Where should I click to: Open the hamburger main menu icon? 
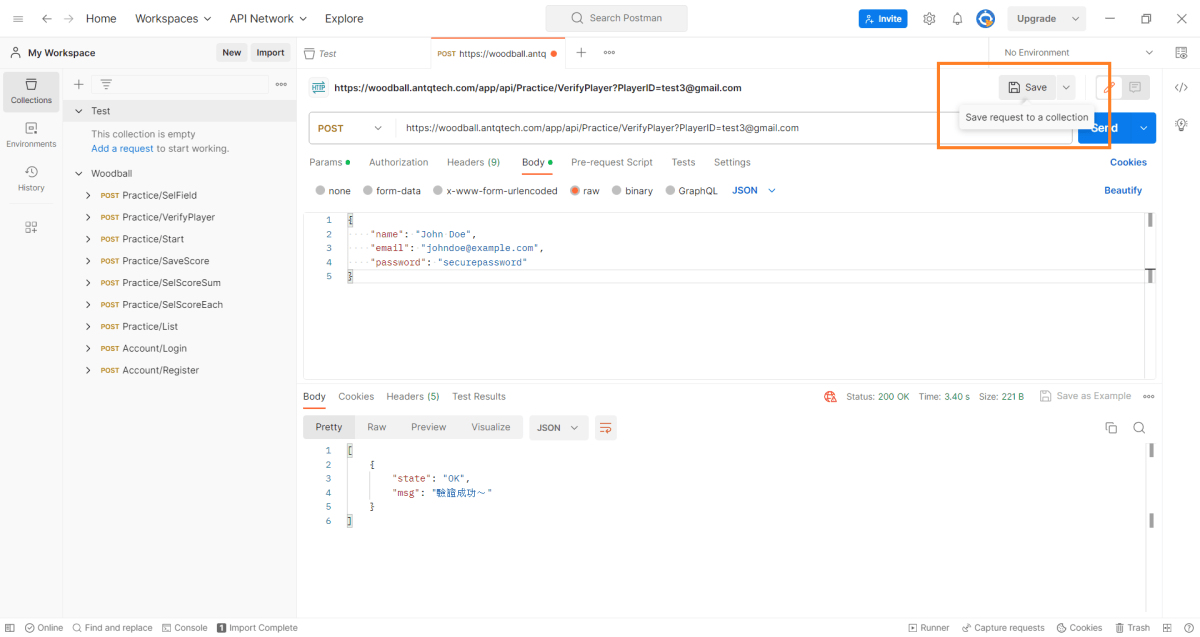click(18, 18)
